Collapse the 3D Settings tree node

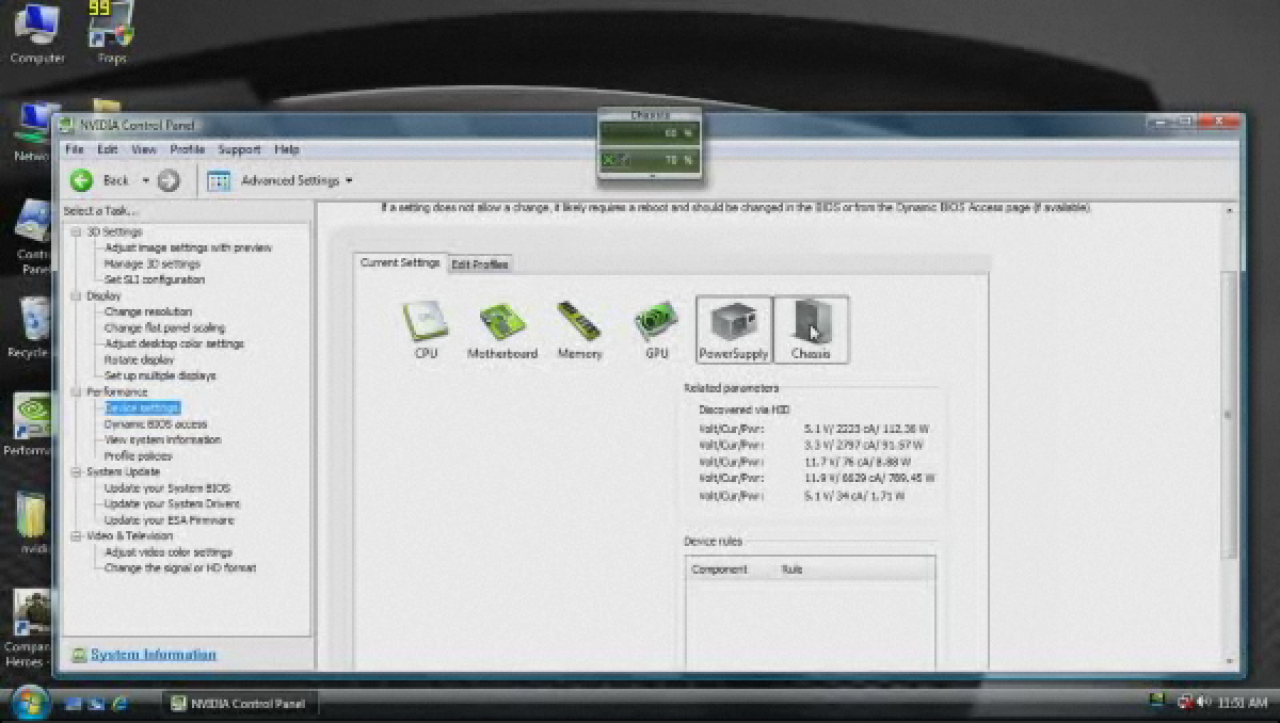coord(76,232)
